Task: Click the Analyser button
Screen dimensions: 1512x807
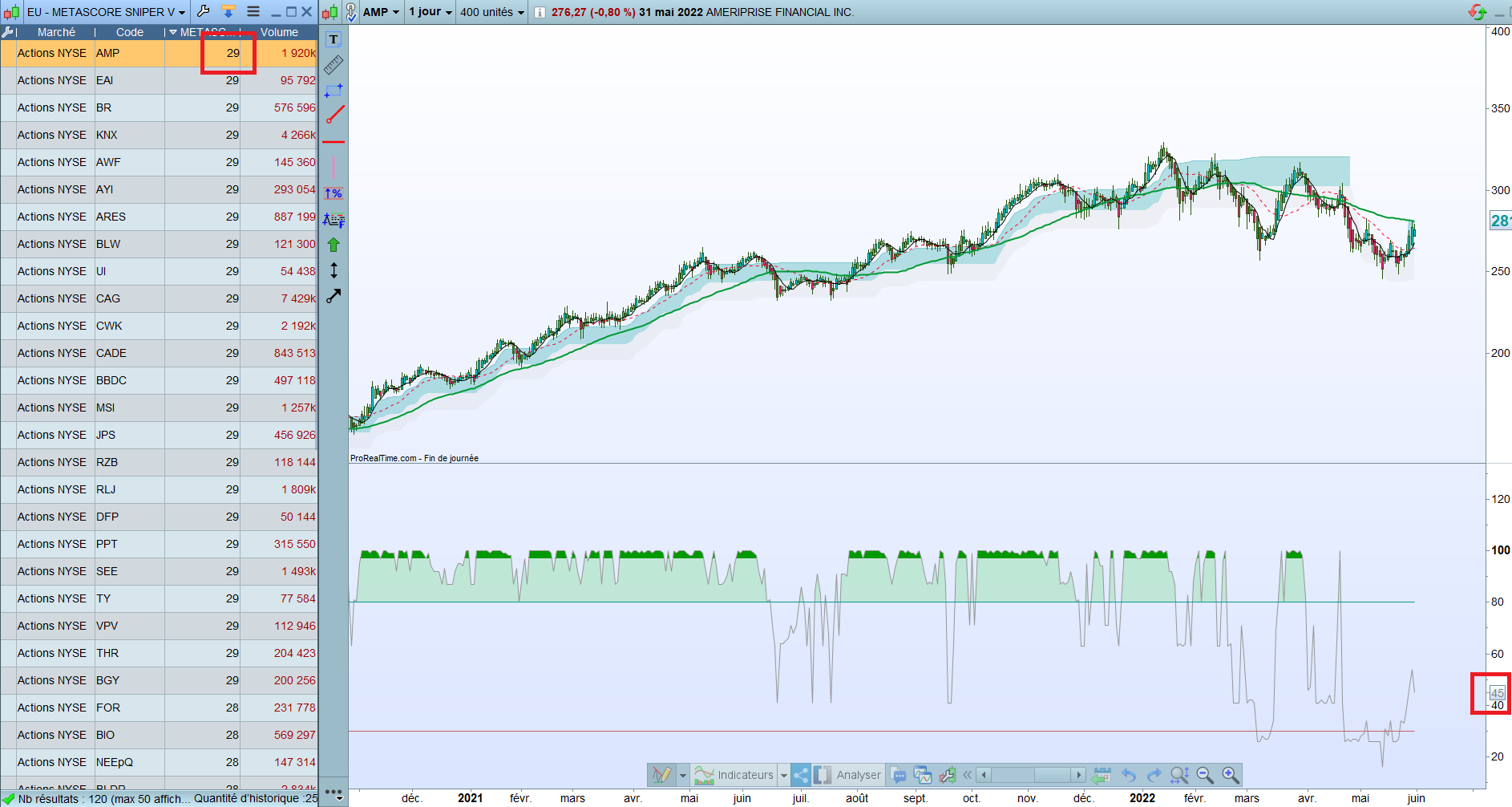Action: coord(847,775)
